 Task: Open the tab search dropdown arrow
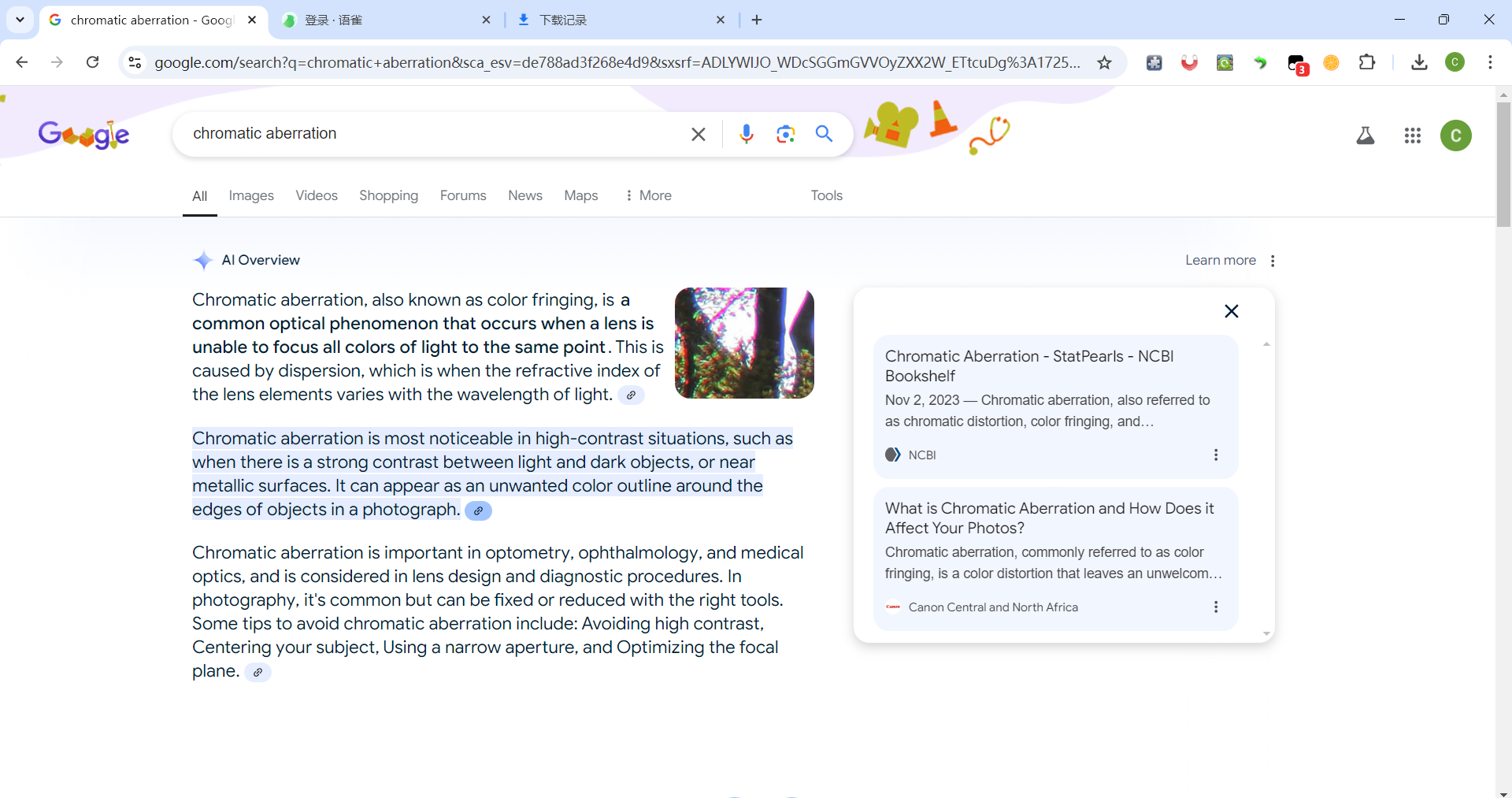tap(20, 20)
